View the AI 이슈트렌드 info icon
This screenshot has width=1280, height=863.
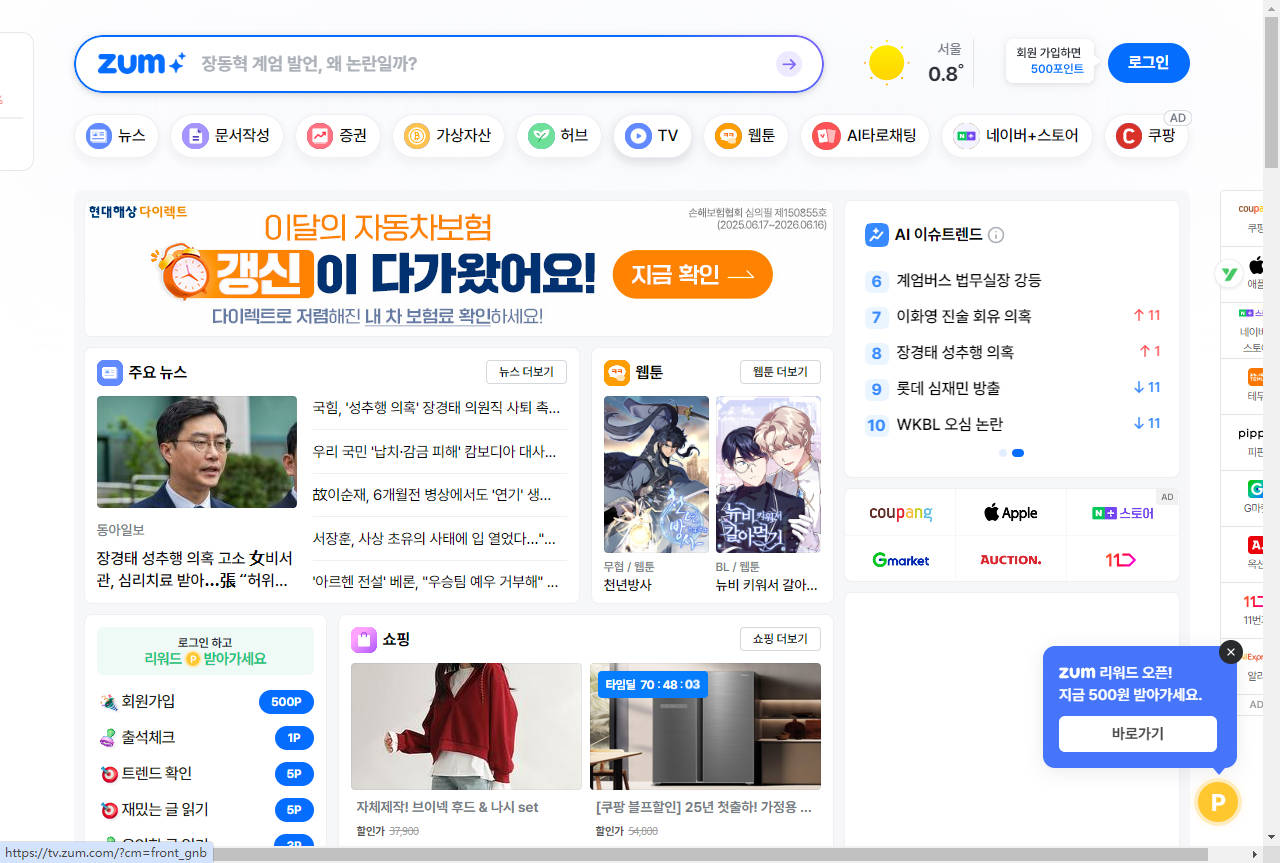(995, 235)
